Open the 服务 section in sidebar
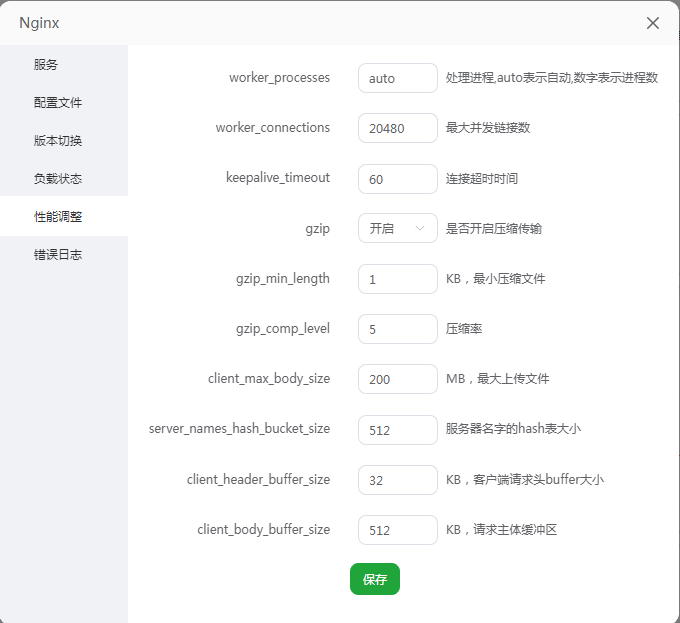This screenshot has height=623, width=680. pyautogui.click(x=46, y=65)
